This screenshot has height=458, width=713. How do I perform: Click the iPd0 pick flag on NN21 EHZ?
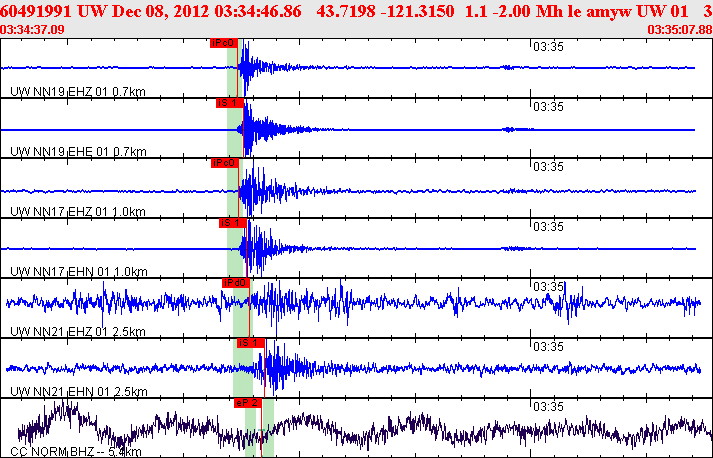(235, 283)
